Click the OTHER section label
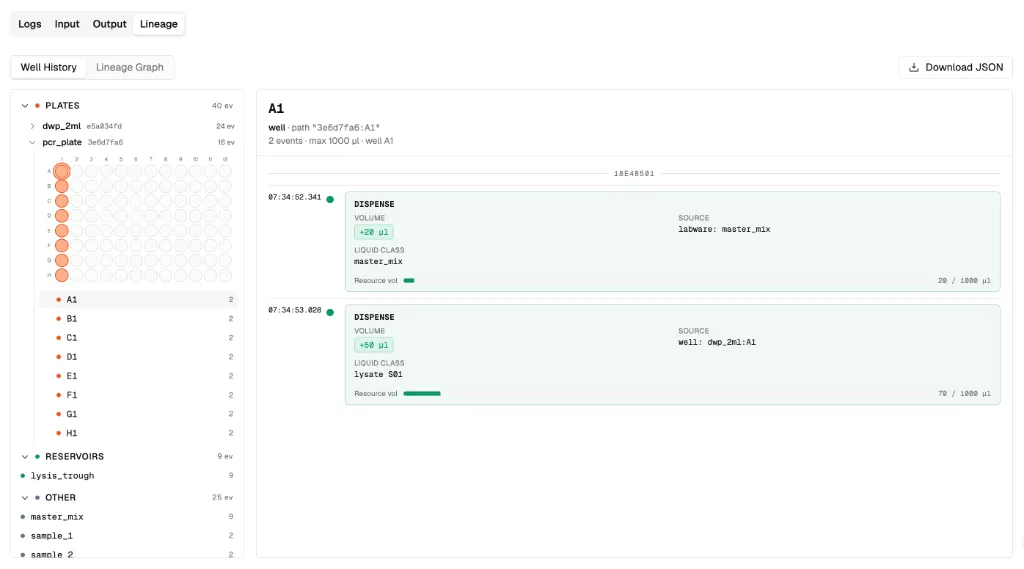 (60, 498)
